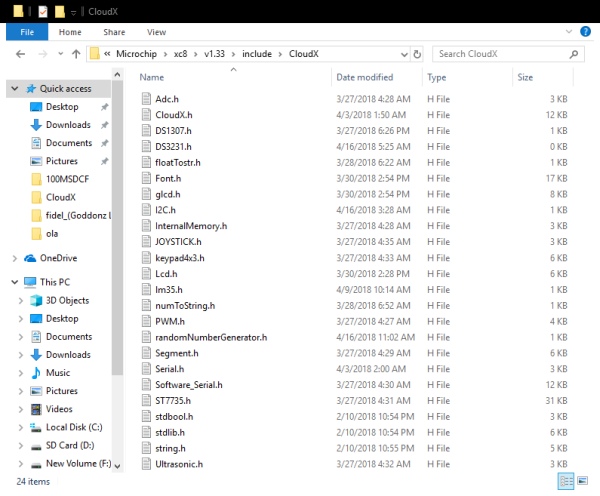Select the DS1307.h file icon
This screenshot has height=496, width=600.
pyautogui.click(x=146, y=131)
